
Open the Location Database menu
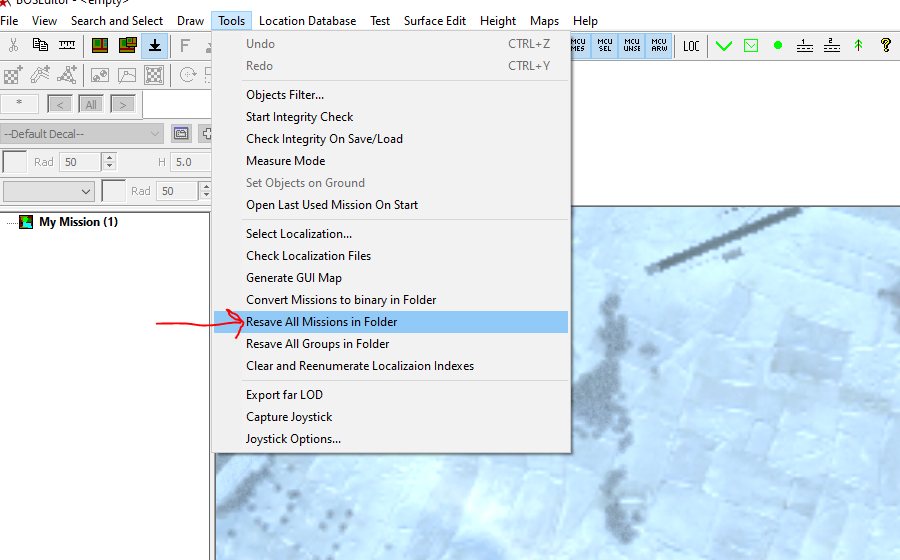point(307,20)
